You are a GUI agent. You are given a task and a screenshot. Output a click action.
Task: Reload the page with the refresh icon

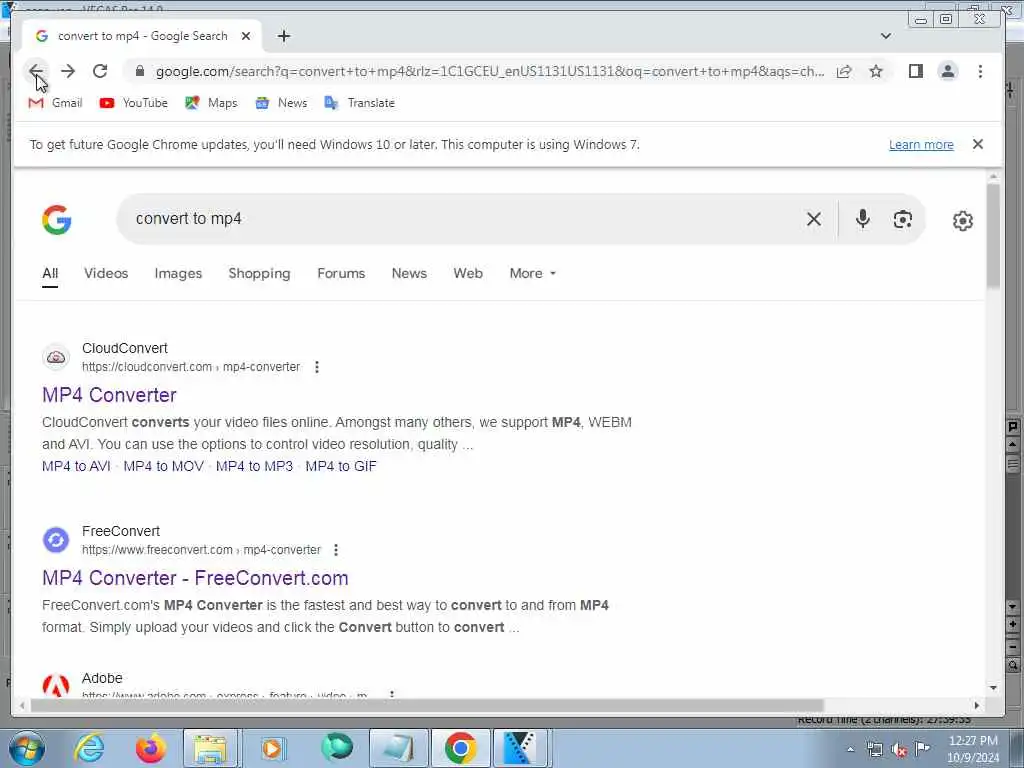100,71
